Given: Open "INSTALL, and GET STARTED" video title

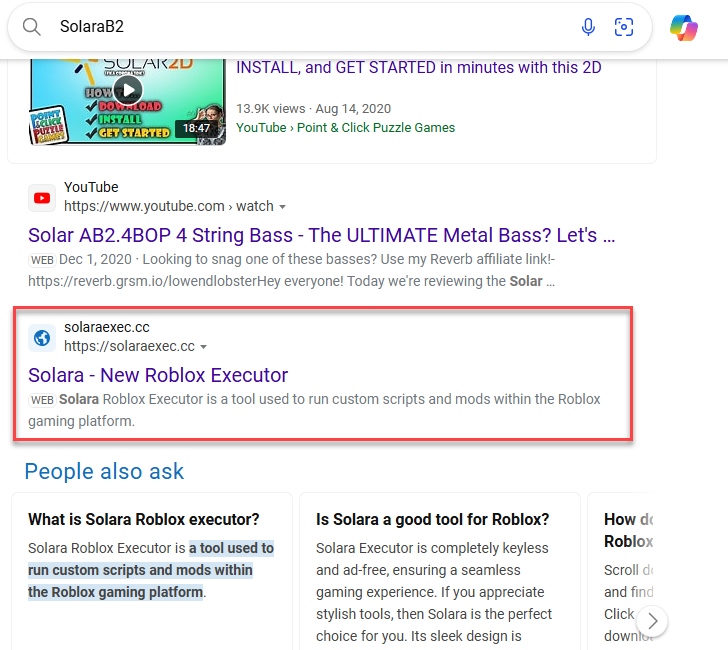Looking at the screenshot, I should pyautogui.click(x=418, y=68).
